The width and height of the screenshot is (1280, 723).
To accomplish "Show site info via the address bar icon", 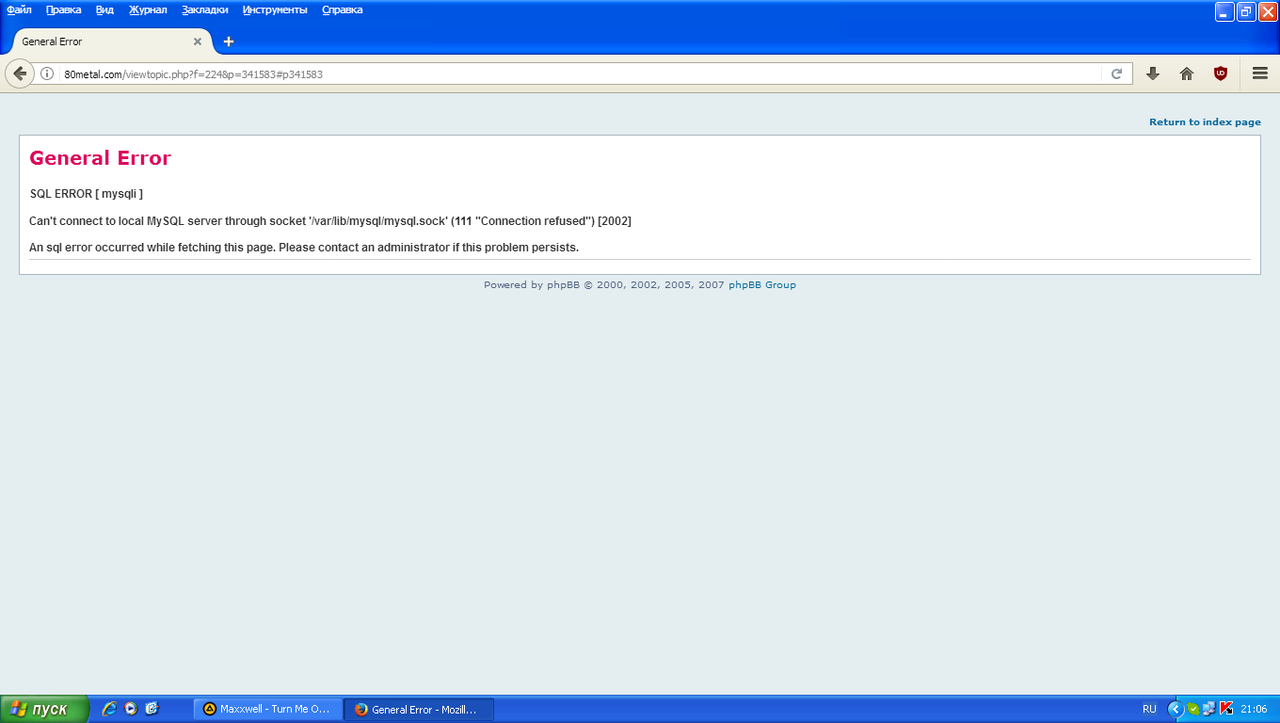I will click(x=47, y=74).
